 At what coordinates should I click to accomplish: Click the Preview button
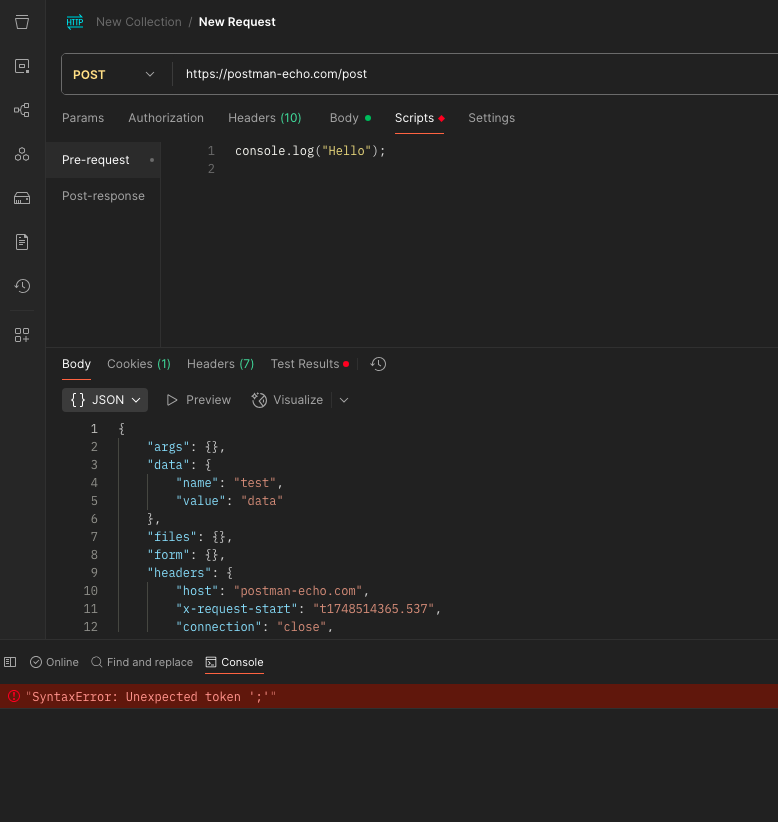(x=198, y=400)
